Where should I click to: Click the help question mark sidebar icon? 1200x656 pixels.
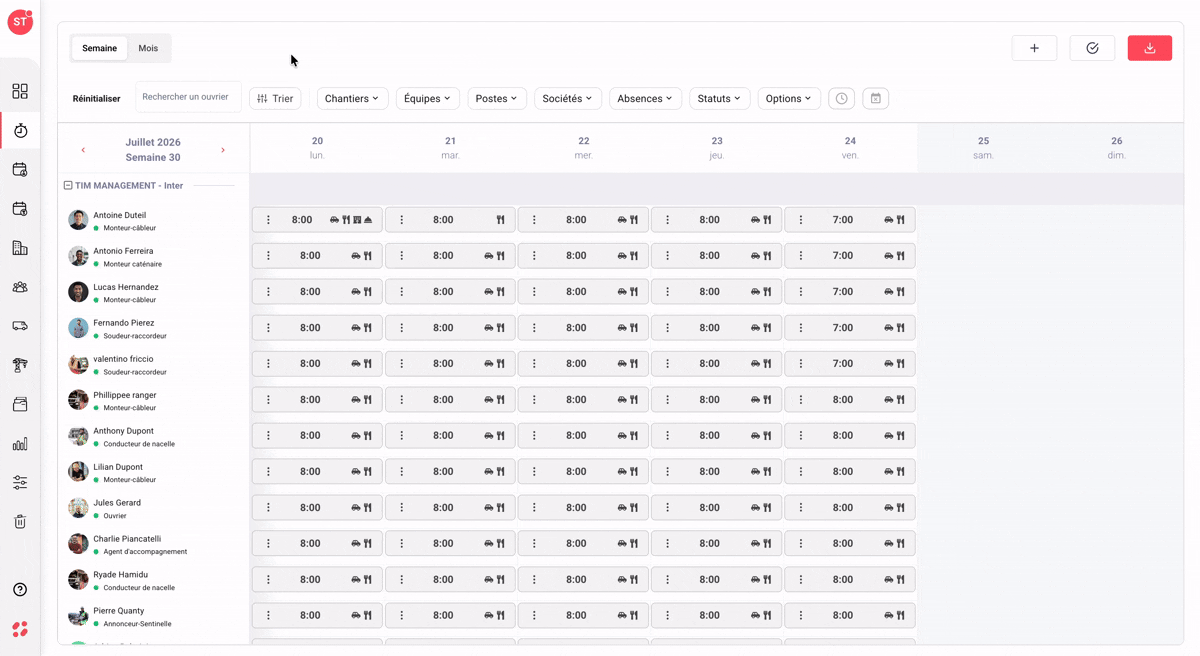20,590
